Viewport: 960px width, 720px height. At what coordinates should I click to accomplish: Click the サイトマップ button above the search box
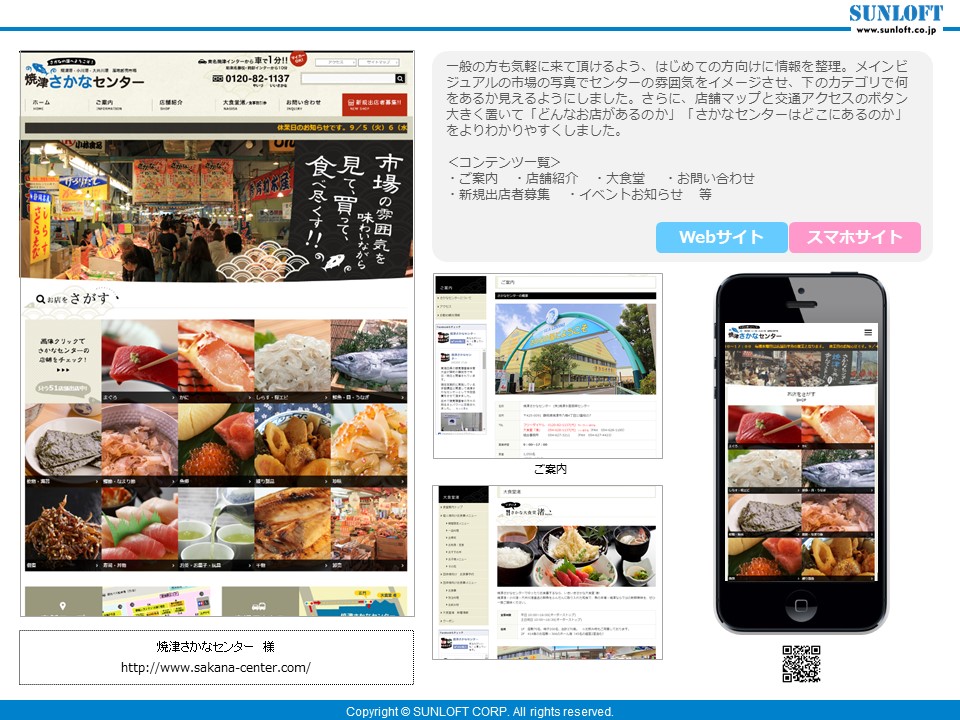click(x=378, y=62)
